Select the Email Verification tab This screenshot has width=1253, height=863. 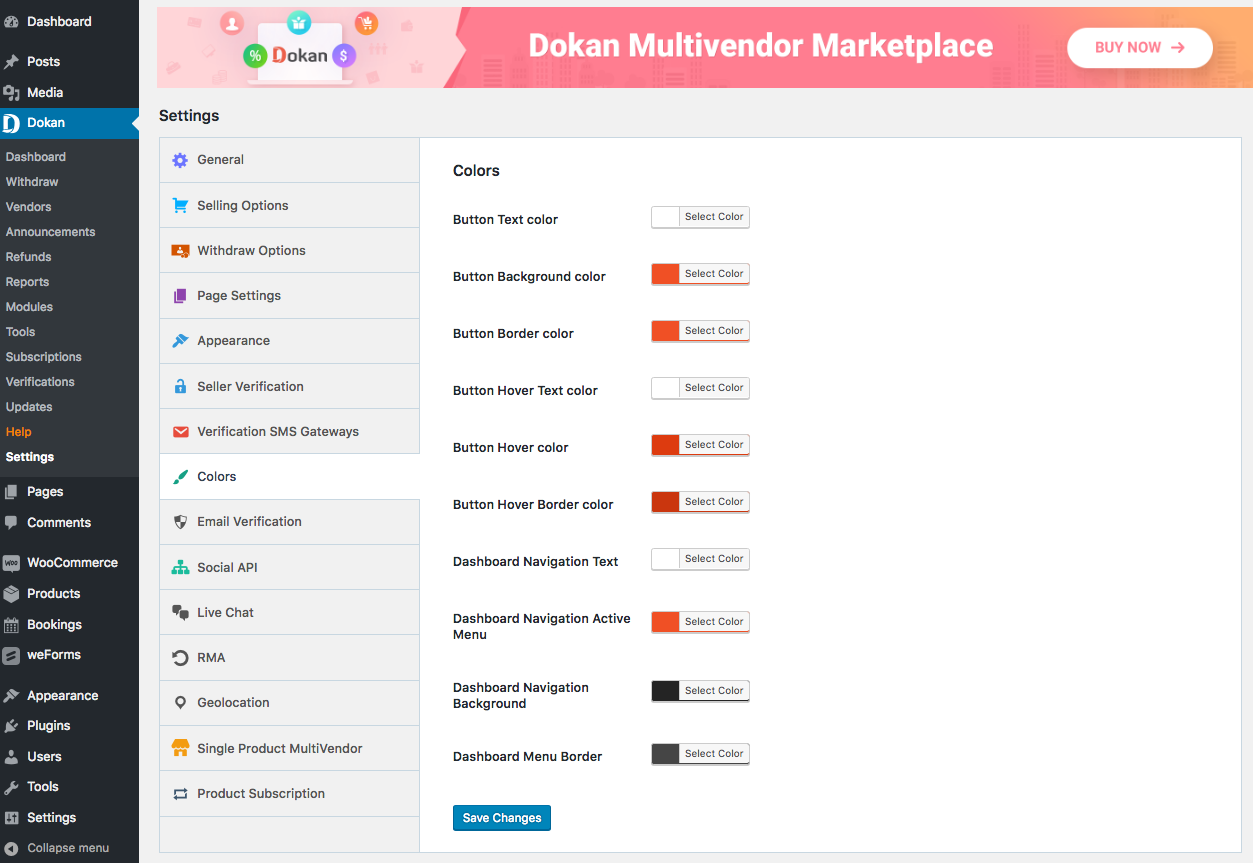289,522
